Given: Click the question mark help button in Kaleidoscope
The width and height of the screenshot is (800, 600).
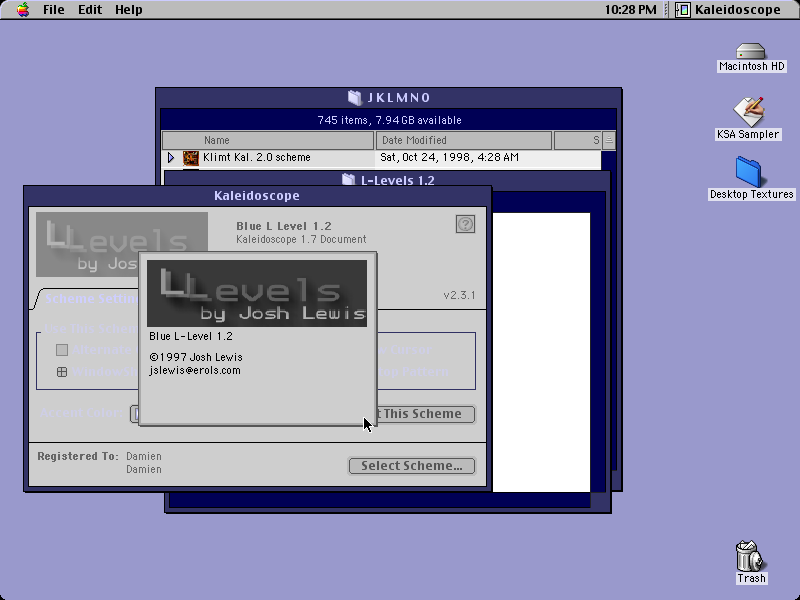Looking at the screenshot, I should pos(465,224).
